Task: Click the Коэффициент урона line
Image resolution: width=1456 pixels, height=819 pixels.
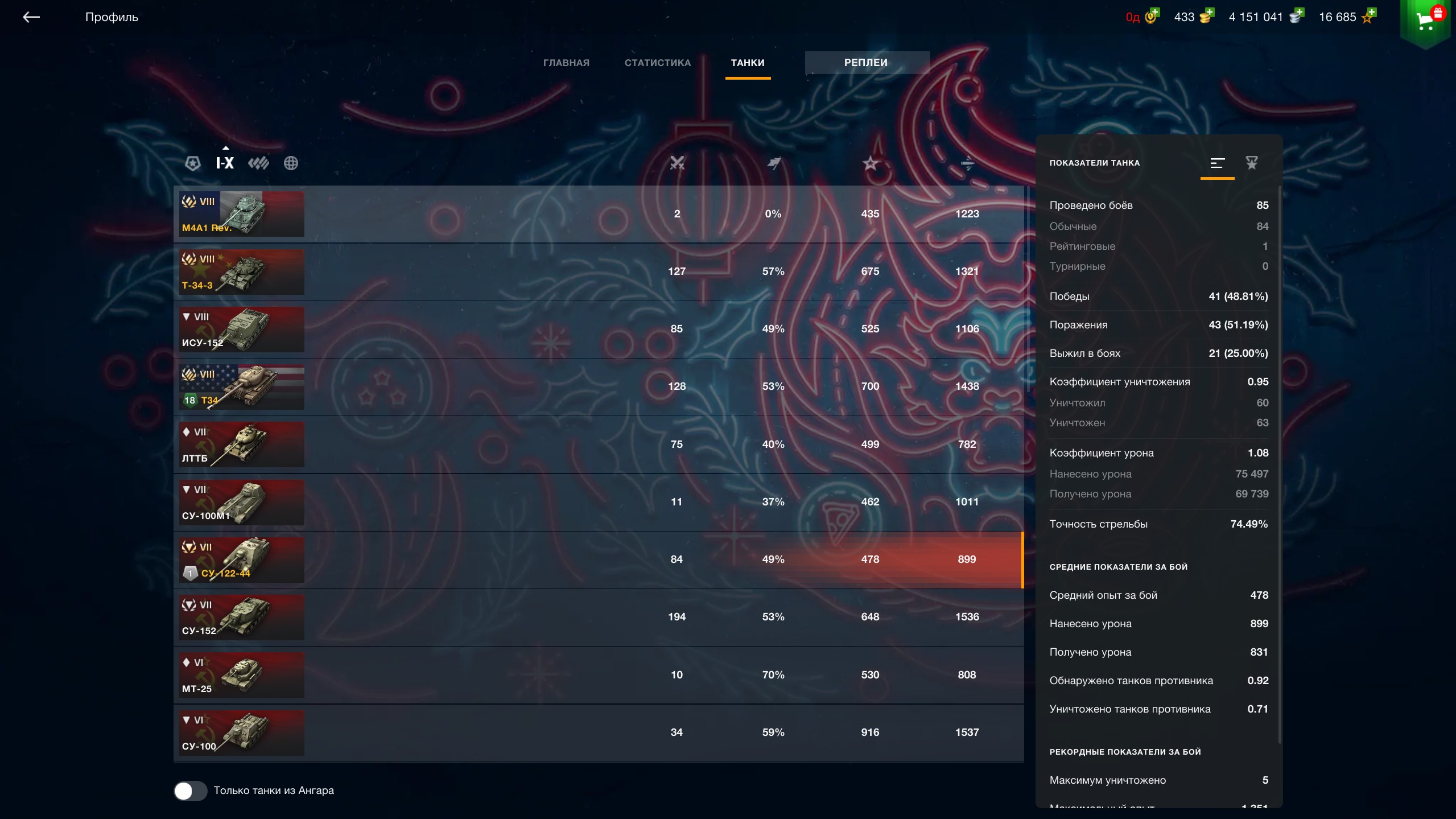Action: [1159, 453]
